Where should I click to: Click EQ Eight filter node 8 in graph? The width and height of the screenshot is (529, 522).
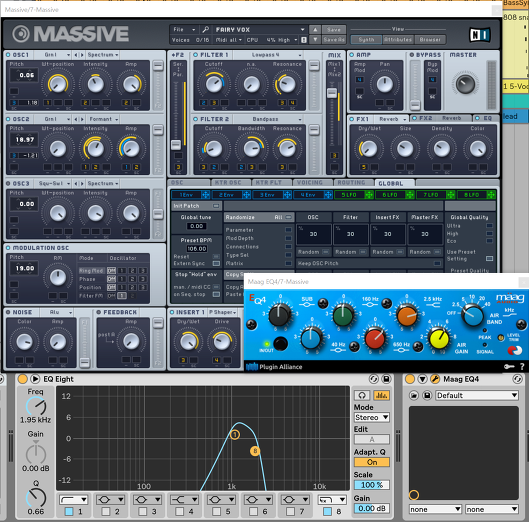click(255, 451)
